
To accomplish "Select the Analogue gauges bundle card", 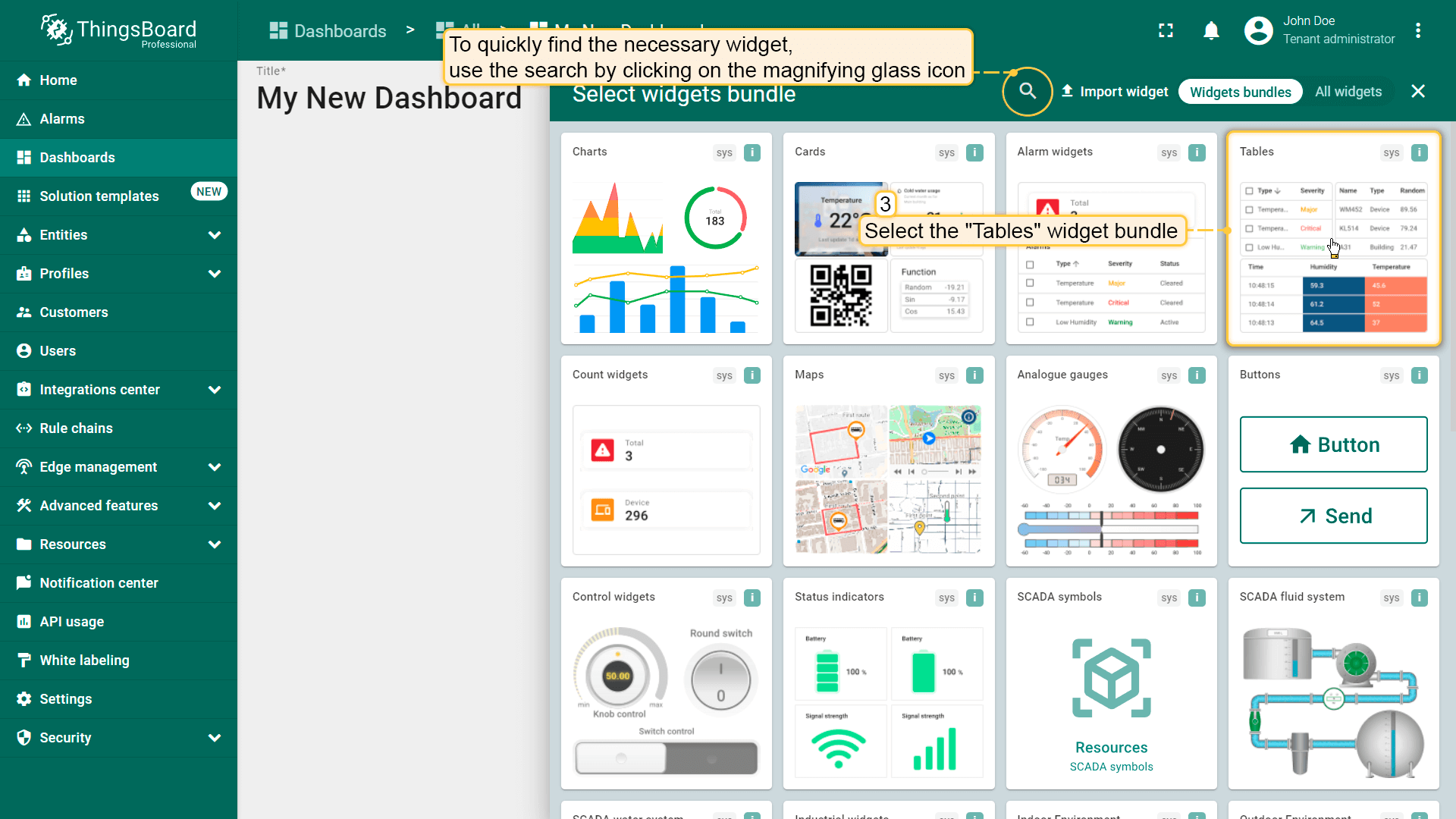I will [1110, 461].
